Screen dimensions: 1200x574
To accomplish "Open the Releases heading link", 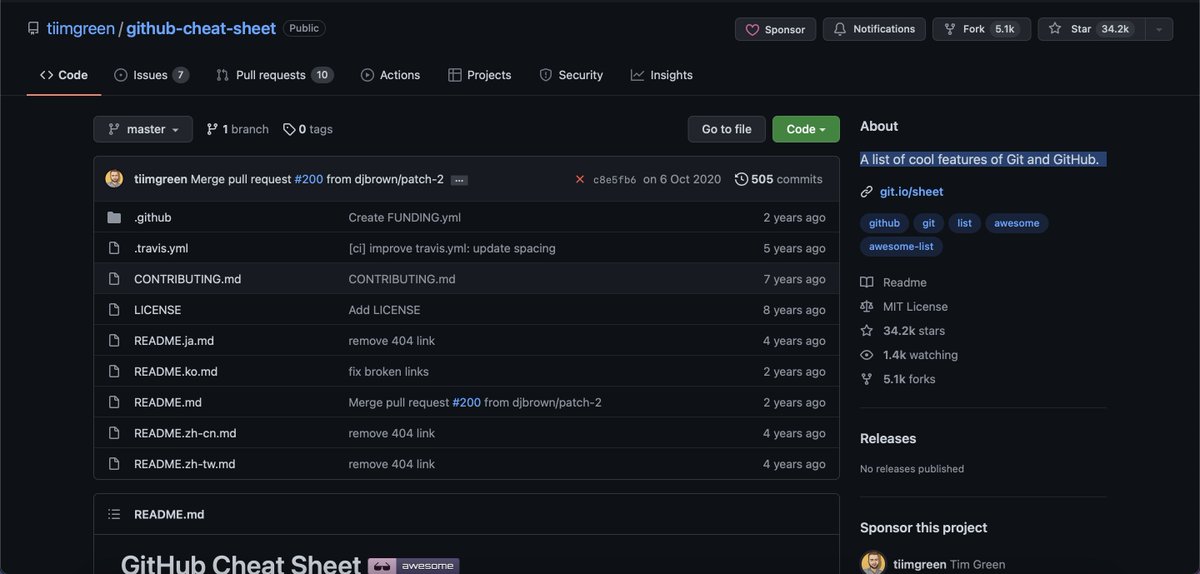I will click(888, 438).
